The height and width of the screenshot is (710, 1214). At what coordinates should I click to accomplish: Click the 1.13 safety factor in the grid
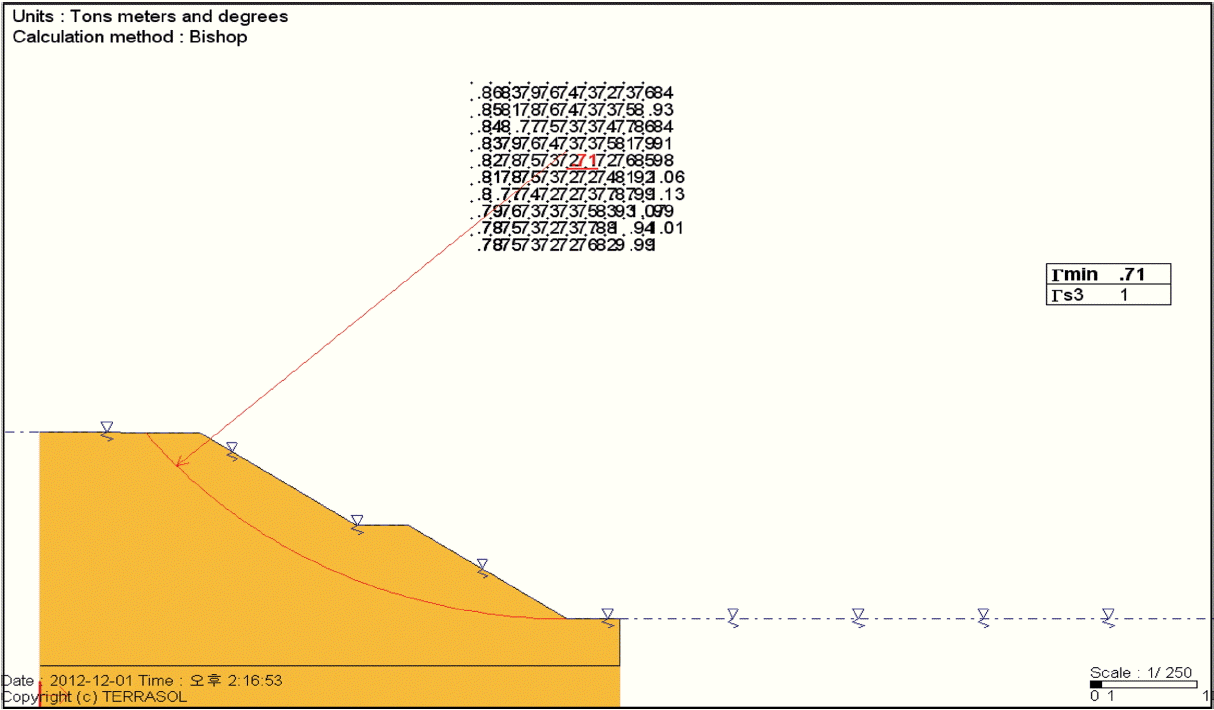(x=666, y=195)
